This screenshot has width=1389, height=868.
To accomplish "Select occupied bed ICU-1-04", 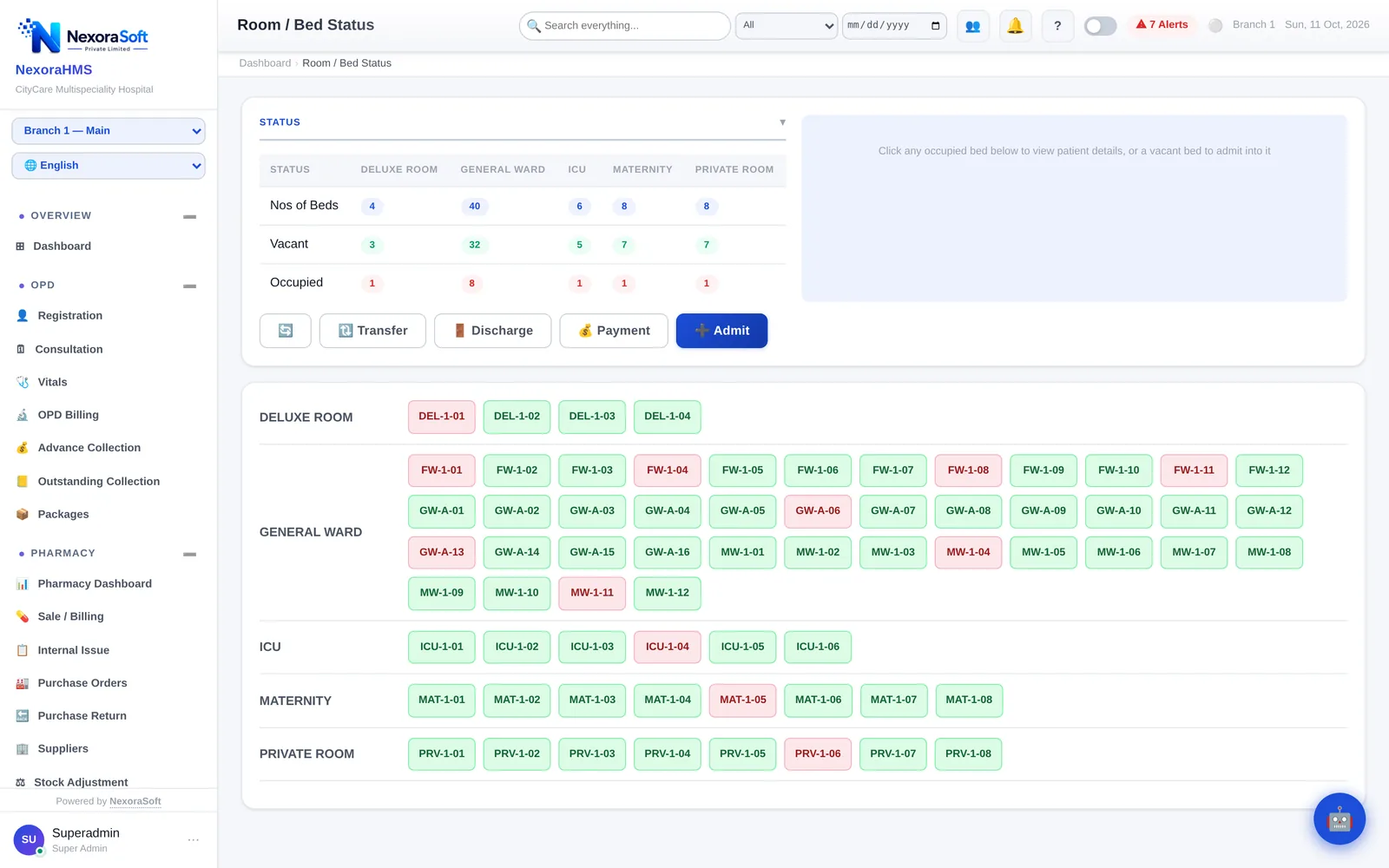I will pos(668,647).
